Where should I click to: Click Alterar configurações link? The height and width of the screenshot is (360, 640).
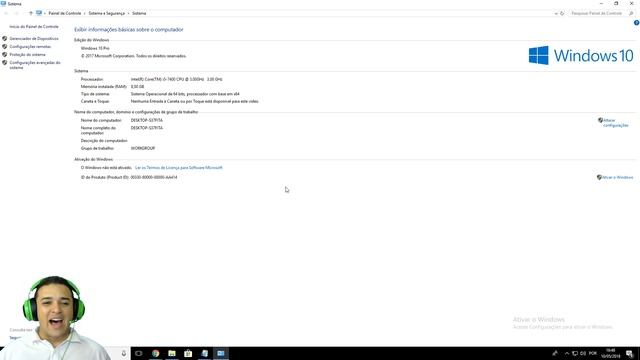point(616,123)
